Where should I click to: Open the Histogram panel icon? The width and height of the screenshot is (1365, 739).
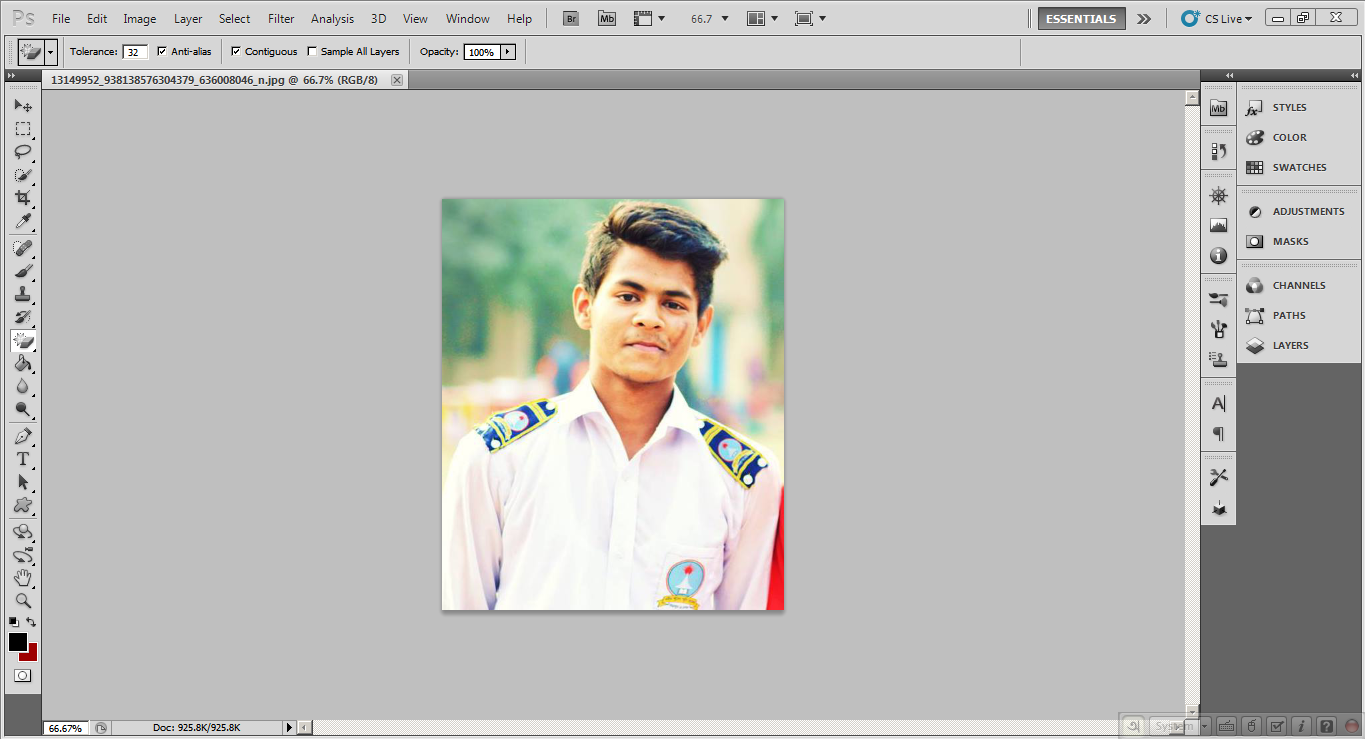(x=1218, y=226)
